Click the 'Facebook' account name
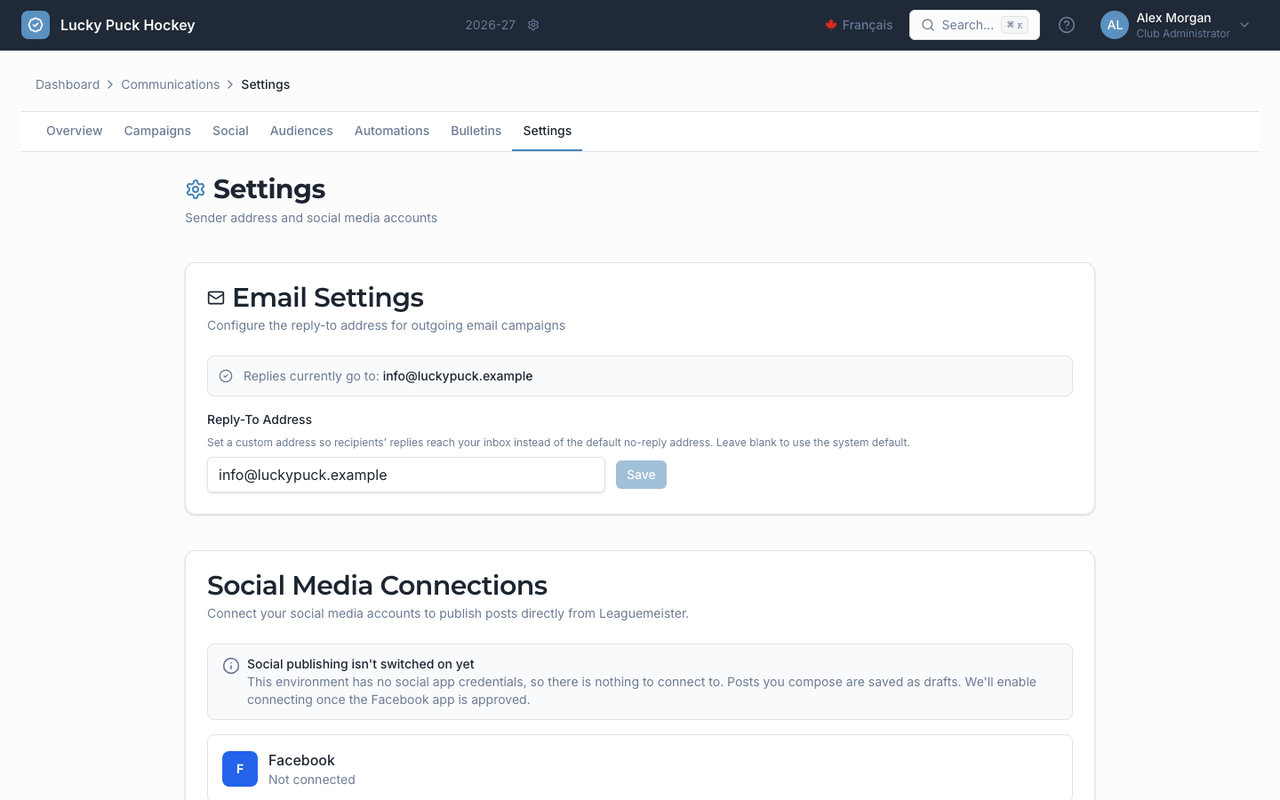The image size is (1280, 800). pyautogui.click(x=301, y=760)
